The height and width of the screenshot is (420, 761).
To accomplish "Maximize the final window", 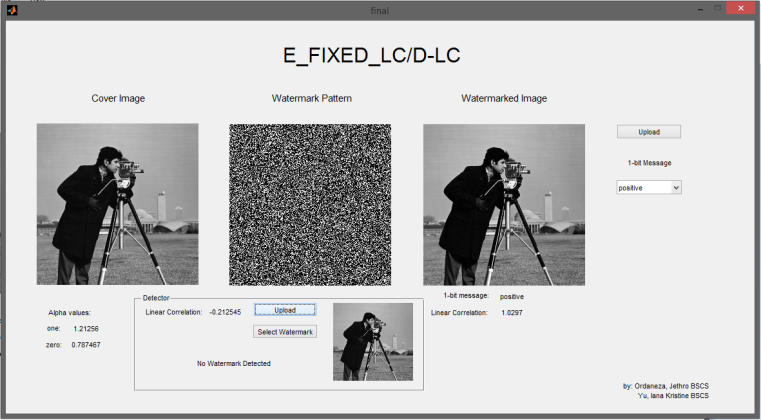I will [718, 8].
